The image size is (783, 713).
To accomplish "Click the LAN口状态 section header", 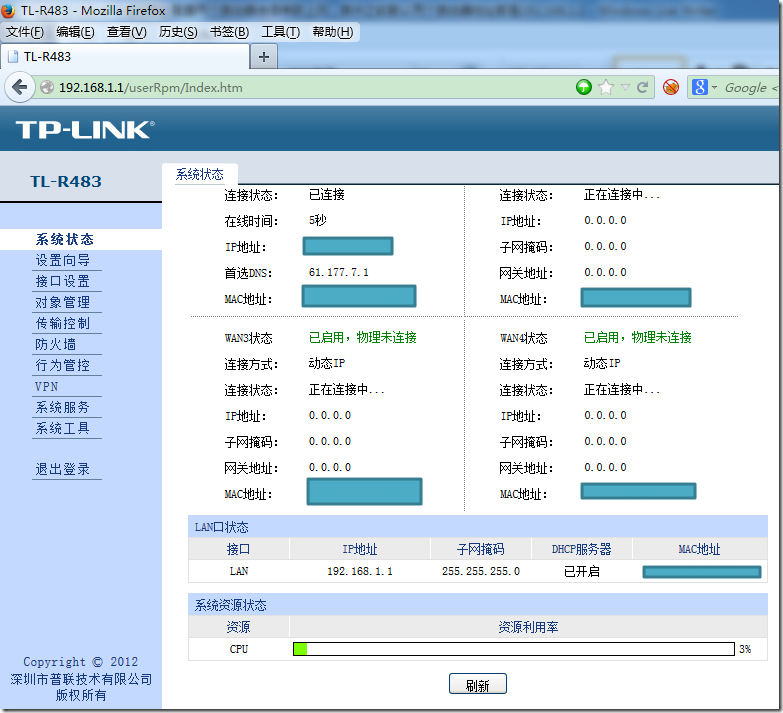I will click(x=221, y=527).
